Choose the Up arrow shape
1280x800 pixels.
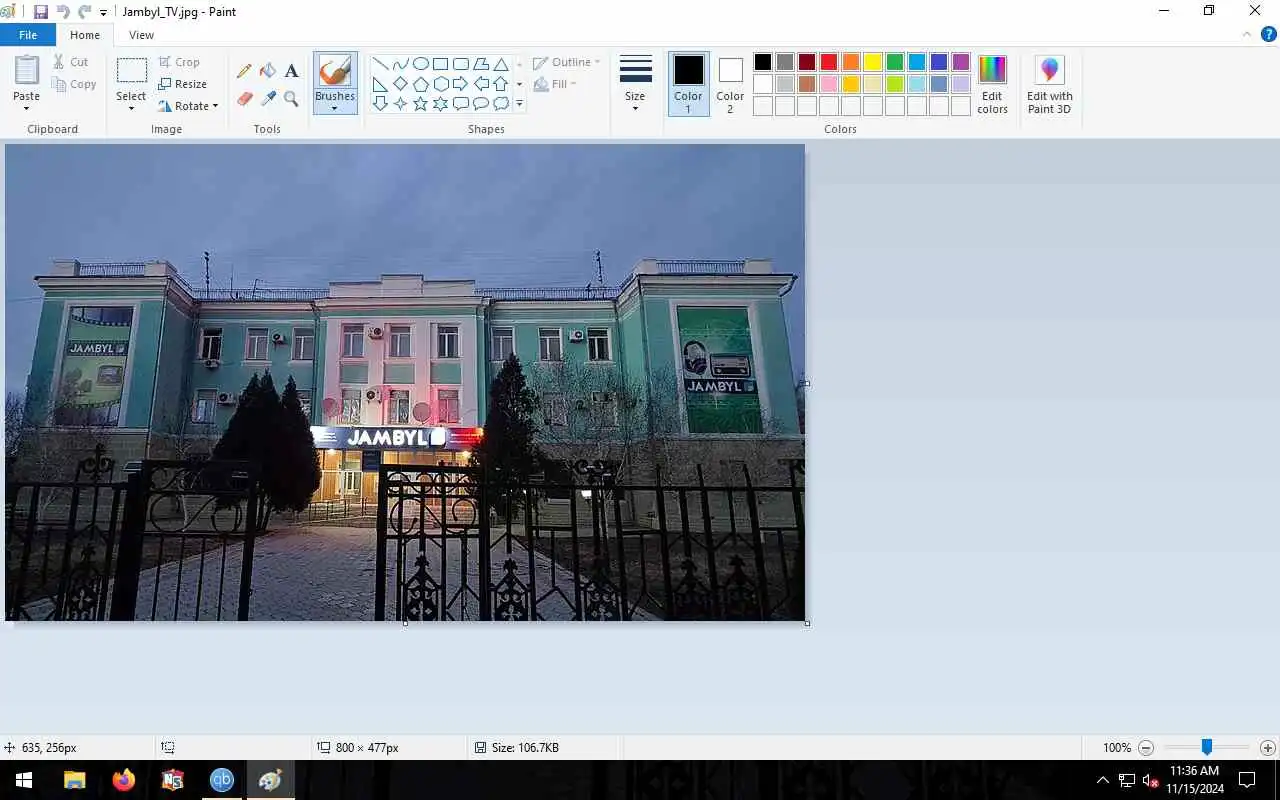click(x=501, y=84)
